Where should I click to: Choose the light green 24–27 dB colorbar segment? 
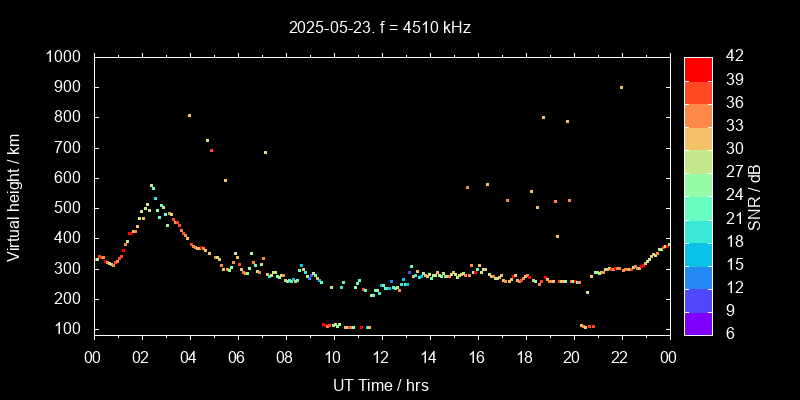tap(698, 184)
